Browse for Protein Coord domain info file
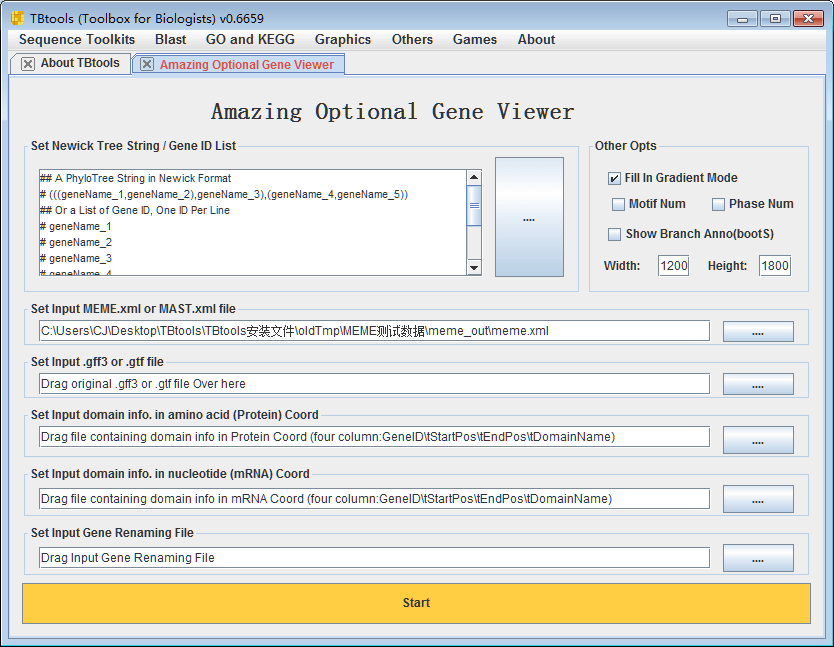The height and width of the screenshot is (647, 834). (x=758, y=440)
